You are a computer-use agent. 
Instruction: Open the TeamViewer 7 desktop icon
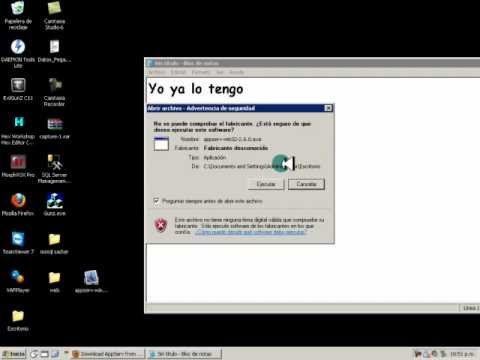tap(18, 243)
